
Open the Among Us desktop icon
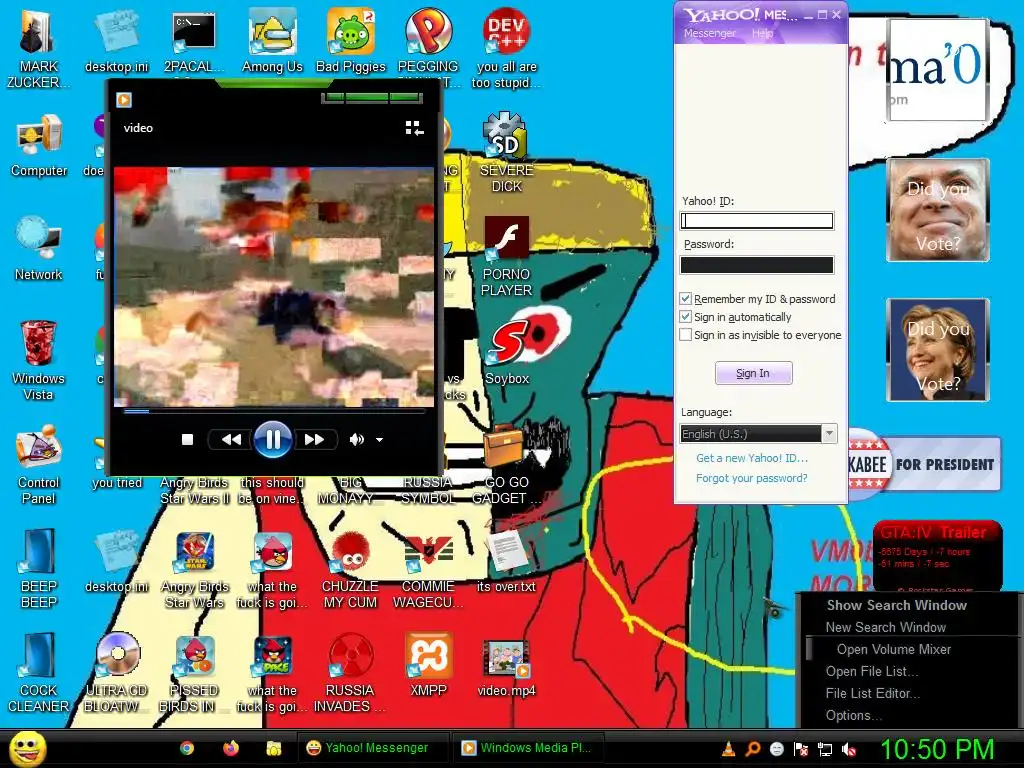pyautogui.click(x=272, y=40)
